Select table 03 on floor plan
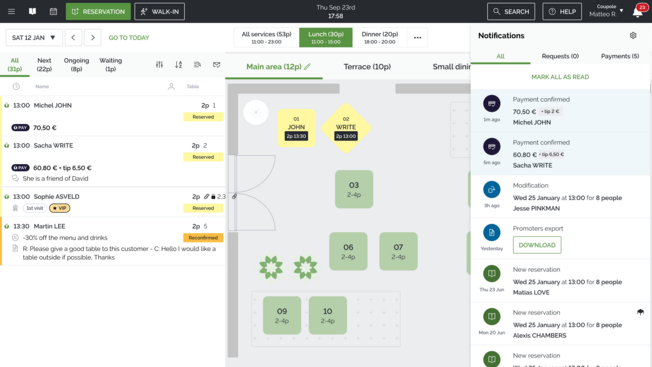Image resolution: width=652 pixels, height=367 pixels. coord(354,189)
